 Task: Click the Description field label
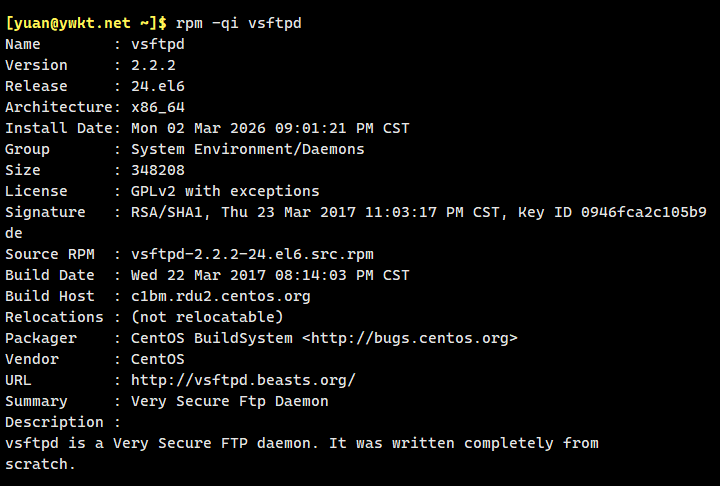click(x=54, y=422)
